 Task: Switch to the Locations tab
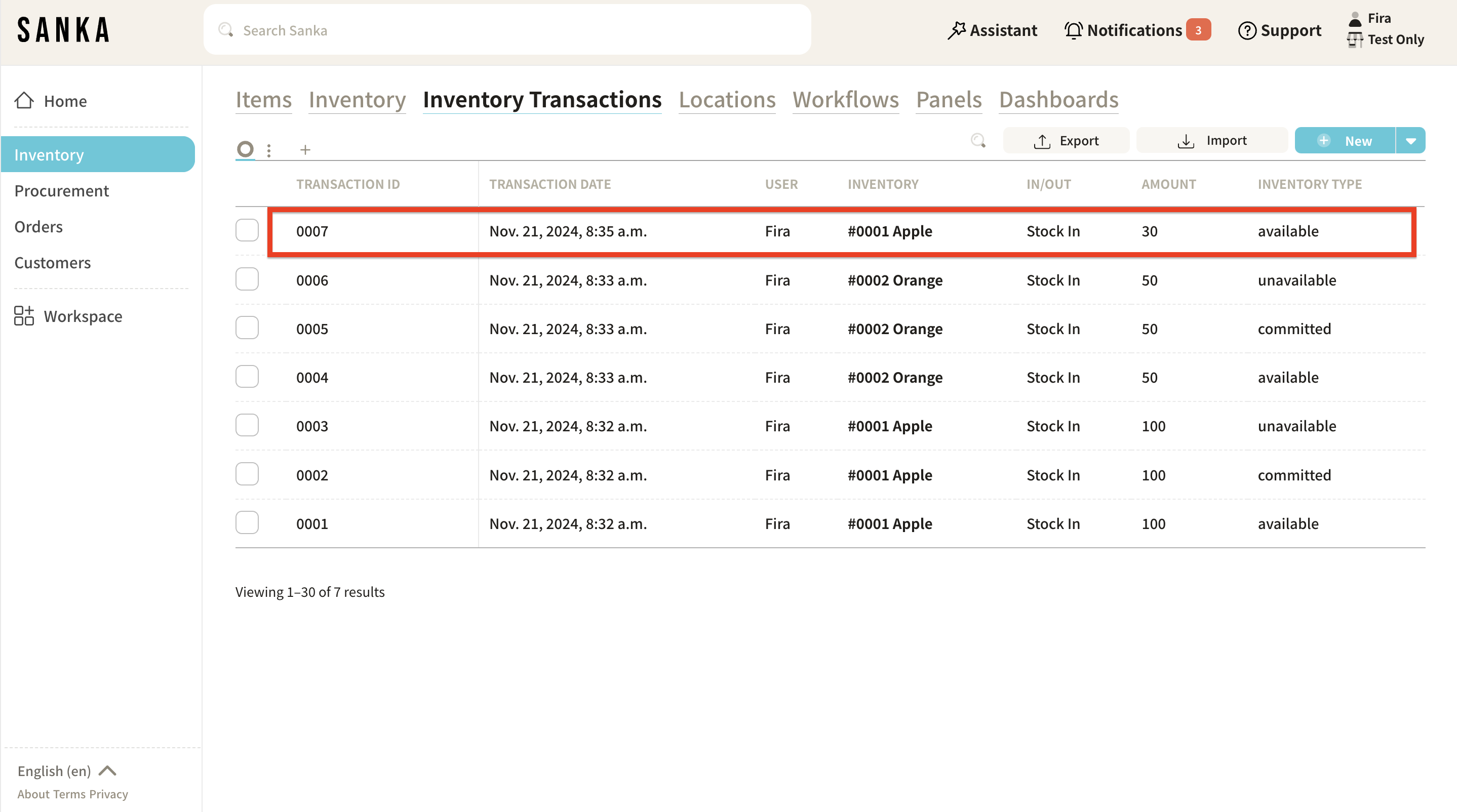[727, 100]
